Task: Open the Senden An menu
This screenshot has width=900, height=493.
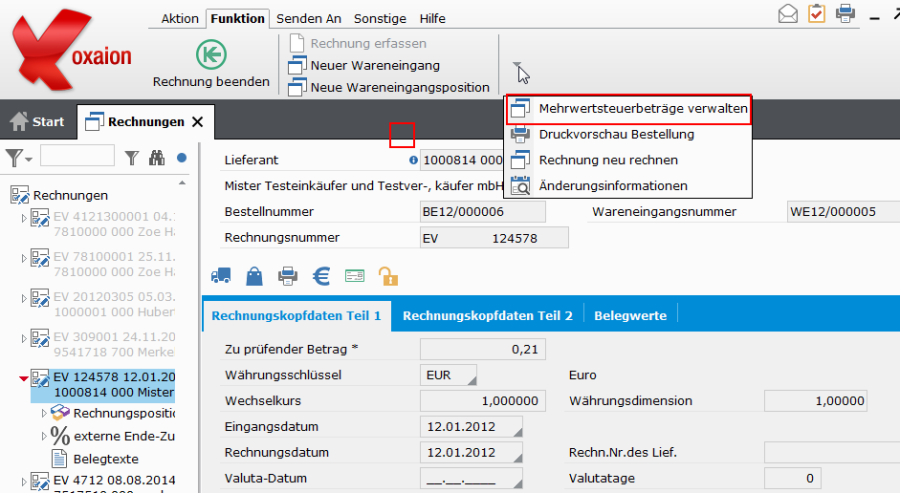Action: click(309, 18)
